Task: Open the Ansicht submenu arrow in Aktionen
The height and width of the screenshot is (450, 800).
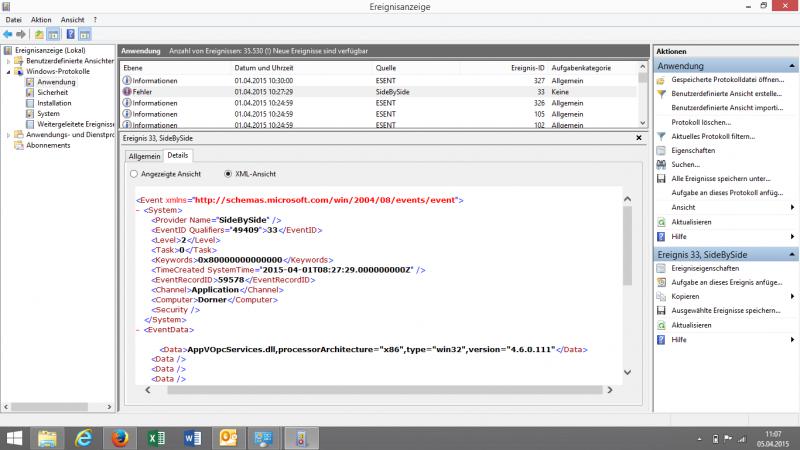Action: [792, 207]
